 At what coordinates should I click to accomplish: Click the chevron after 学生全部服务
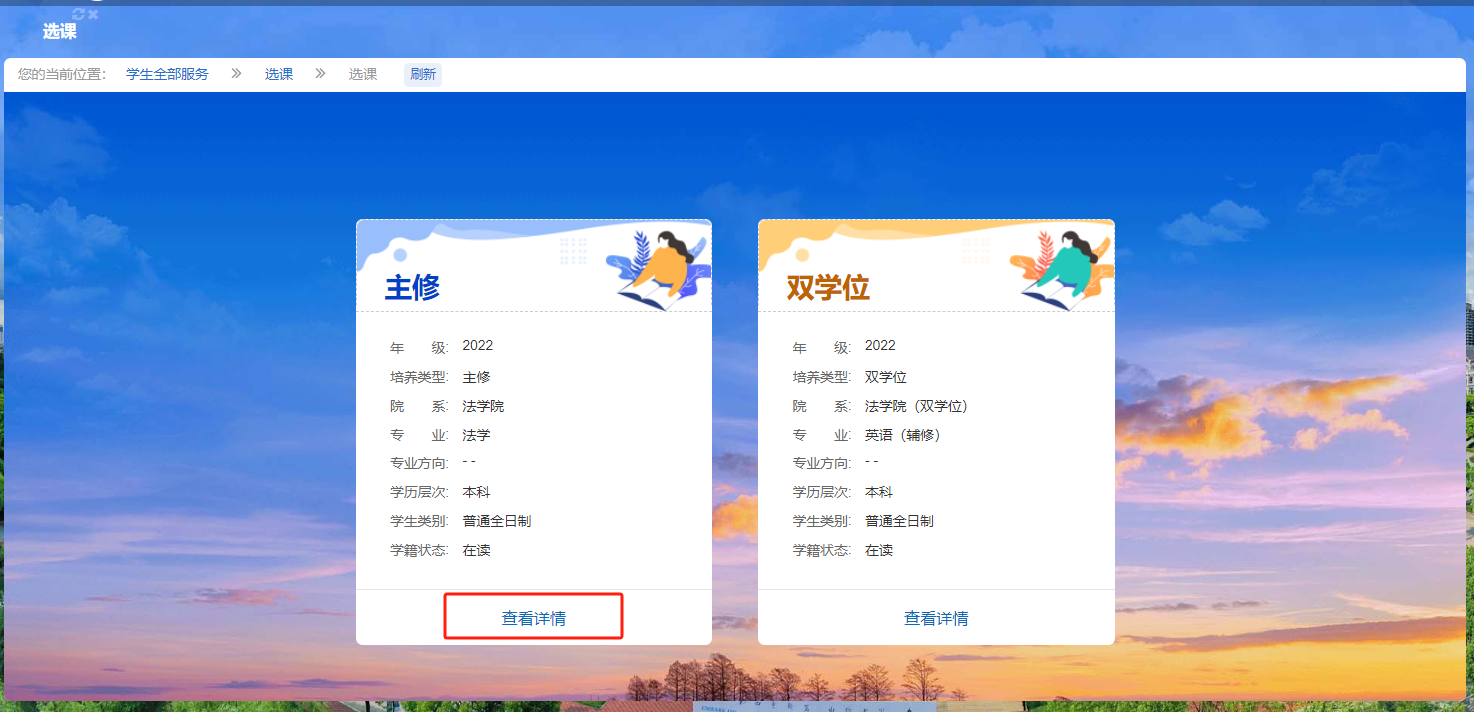(236, 74)
